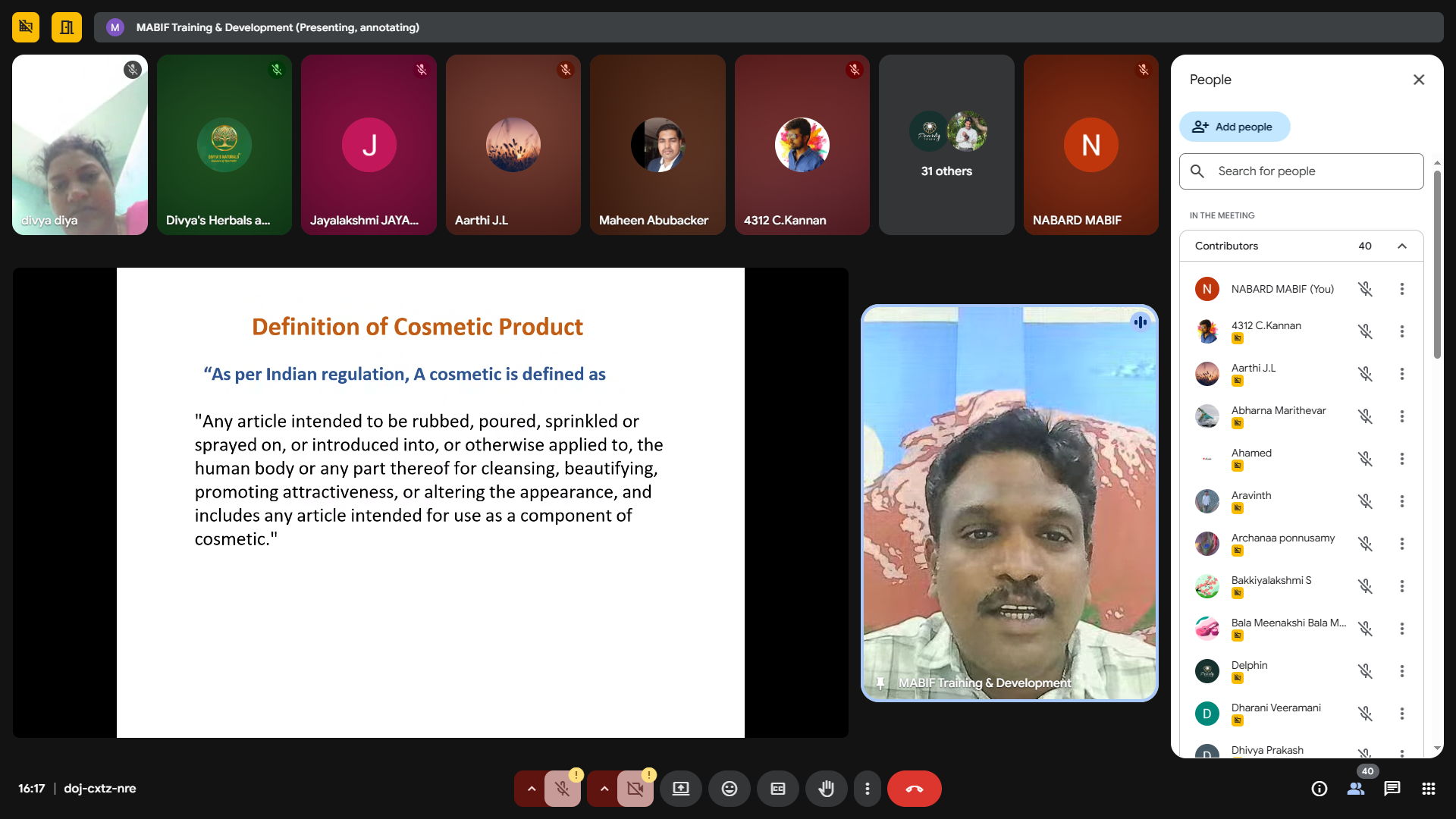Viewport: 1456px width, 819px height.
Task: Open the emoji reactions button
Action: [x=729, y=789]
